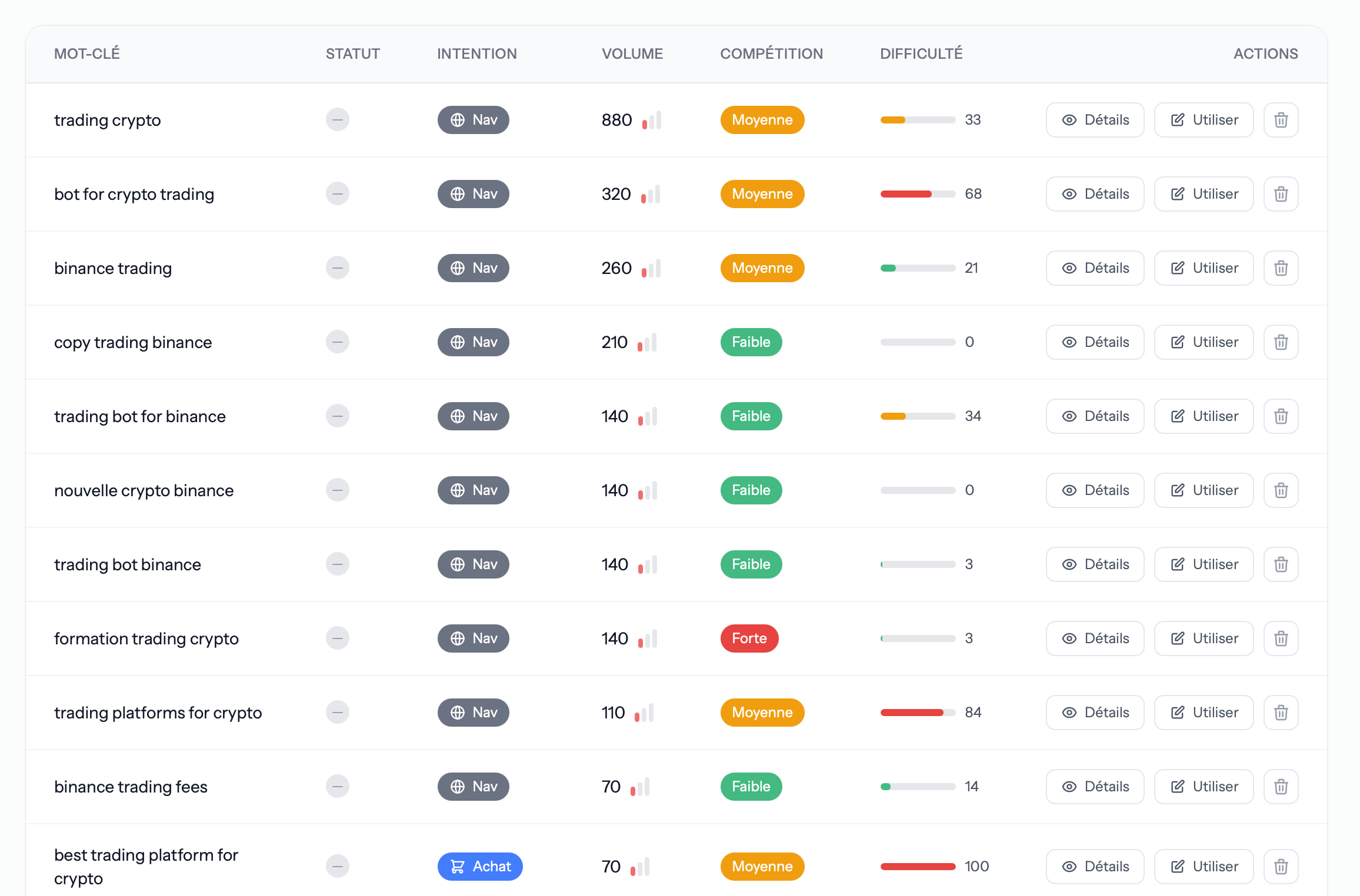Click the eye icon for 'formation trading crypto' details
Screen dimensions: 1360x896
click(x=1069, y=638)
